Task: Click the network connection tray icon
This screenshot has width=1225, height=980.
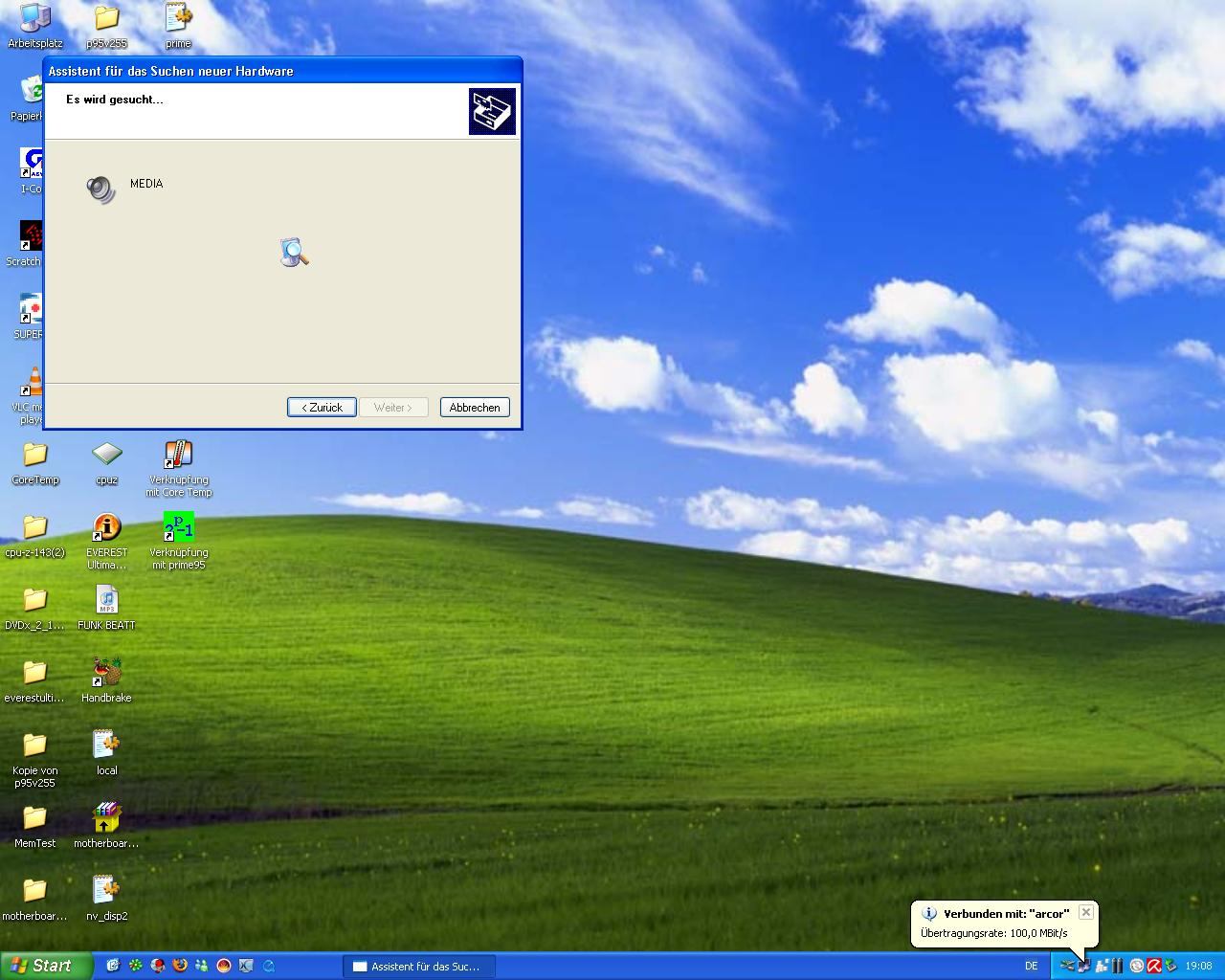Action: click(x=1084, y=966)
